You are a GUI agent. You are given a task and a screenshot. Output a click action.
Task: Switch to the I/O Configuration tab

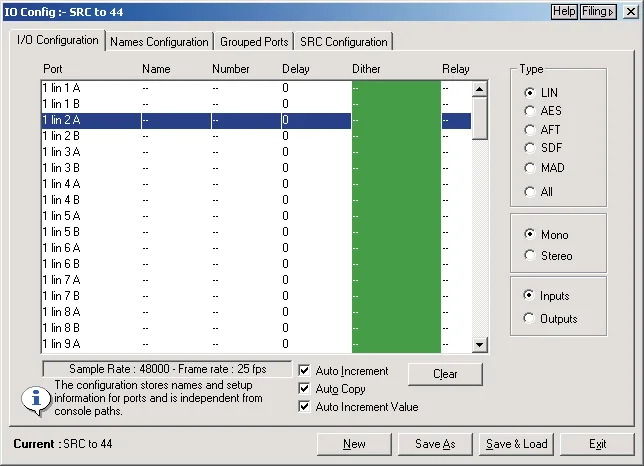coord(57,40)
